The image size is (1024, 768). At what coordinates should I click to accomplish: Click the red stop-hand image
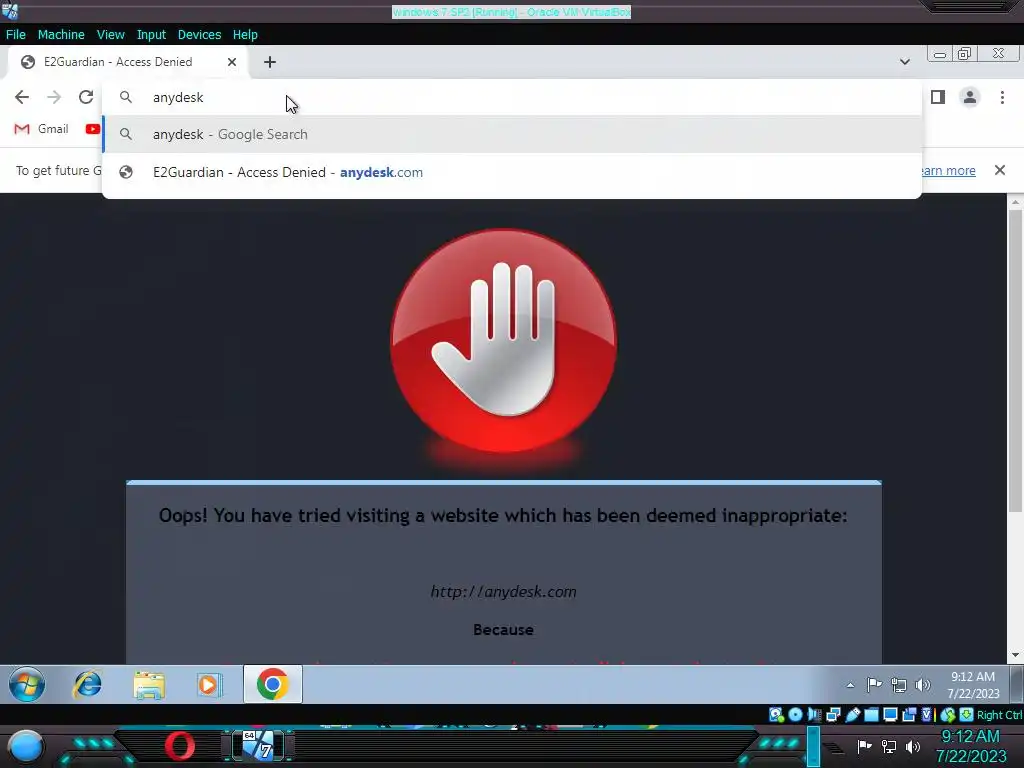click(504, 341)
